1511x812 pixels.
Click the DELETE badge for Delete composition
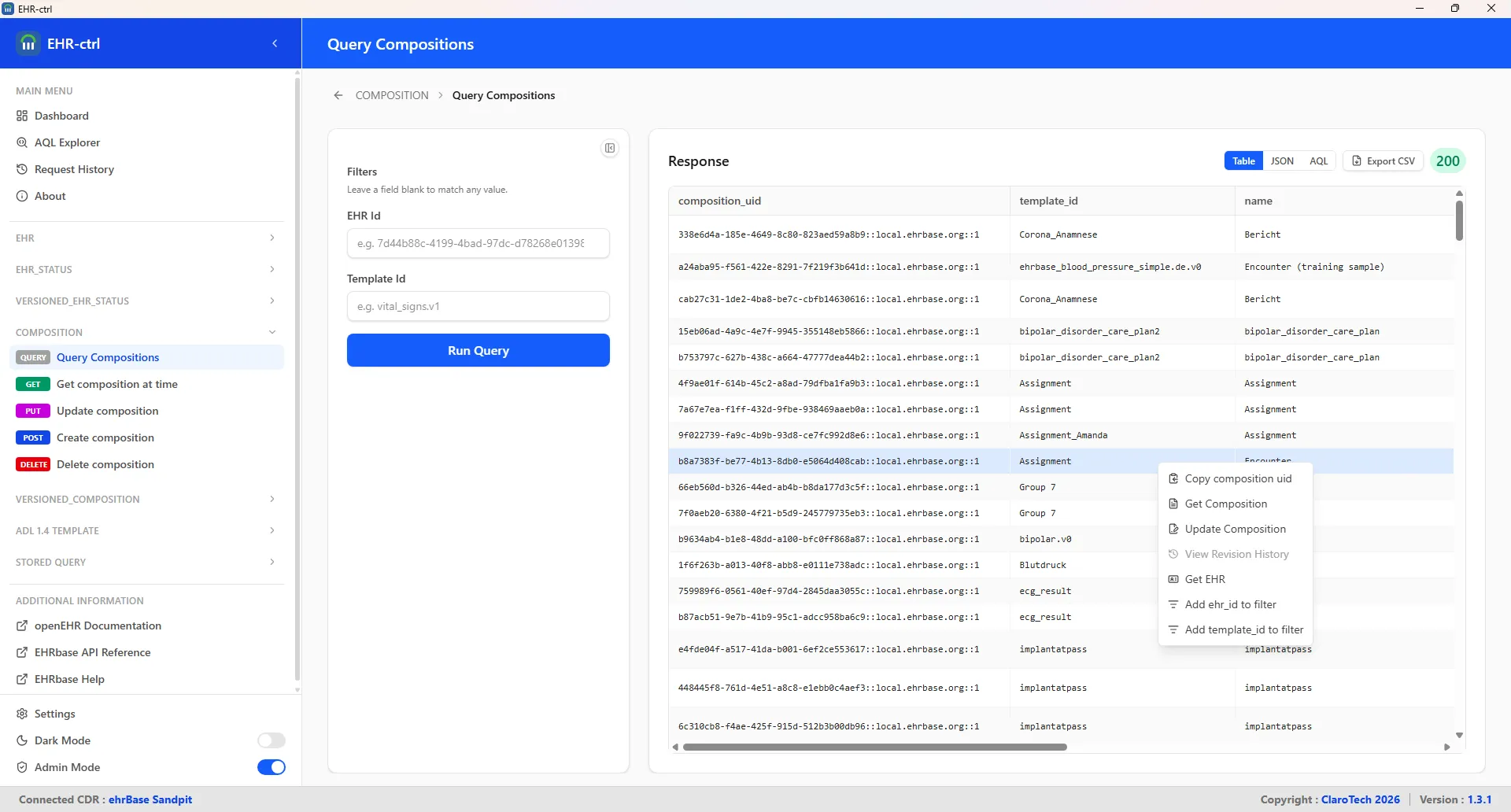33,464
